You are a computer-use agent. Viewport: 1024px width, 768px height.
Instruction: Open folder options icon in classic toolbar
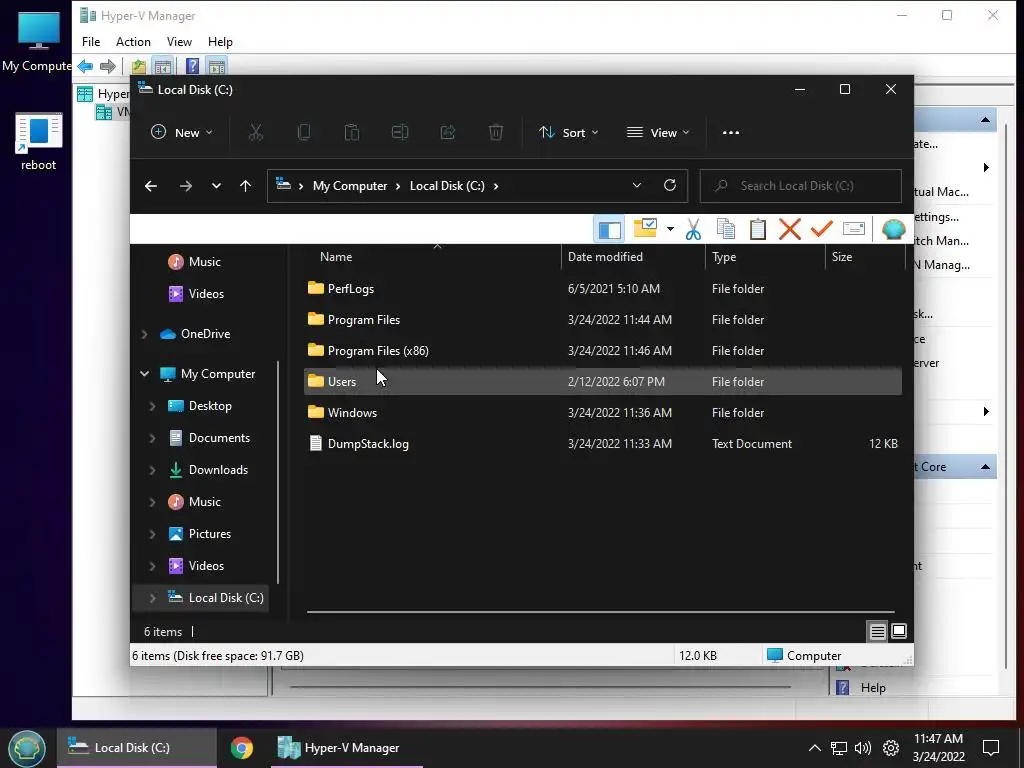(645, 229)
